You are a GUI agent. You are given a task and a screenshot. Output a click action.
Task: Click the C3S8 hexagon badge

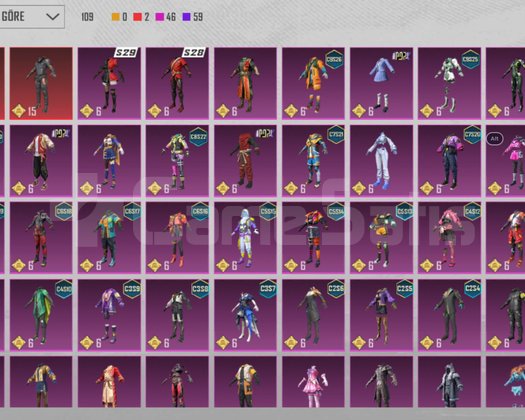(200, 289)
